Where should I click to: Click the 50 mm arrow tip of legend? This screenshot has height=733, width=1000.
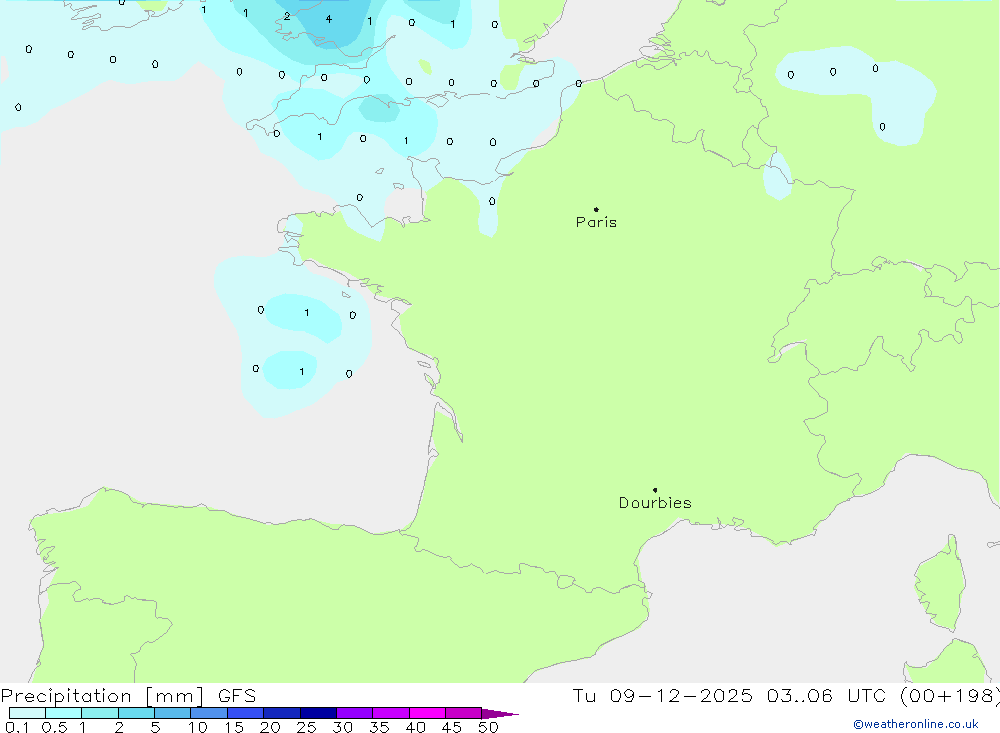coord(500,713)
